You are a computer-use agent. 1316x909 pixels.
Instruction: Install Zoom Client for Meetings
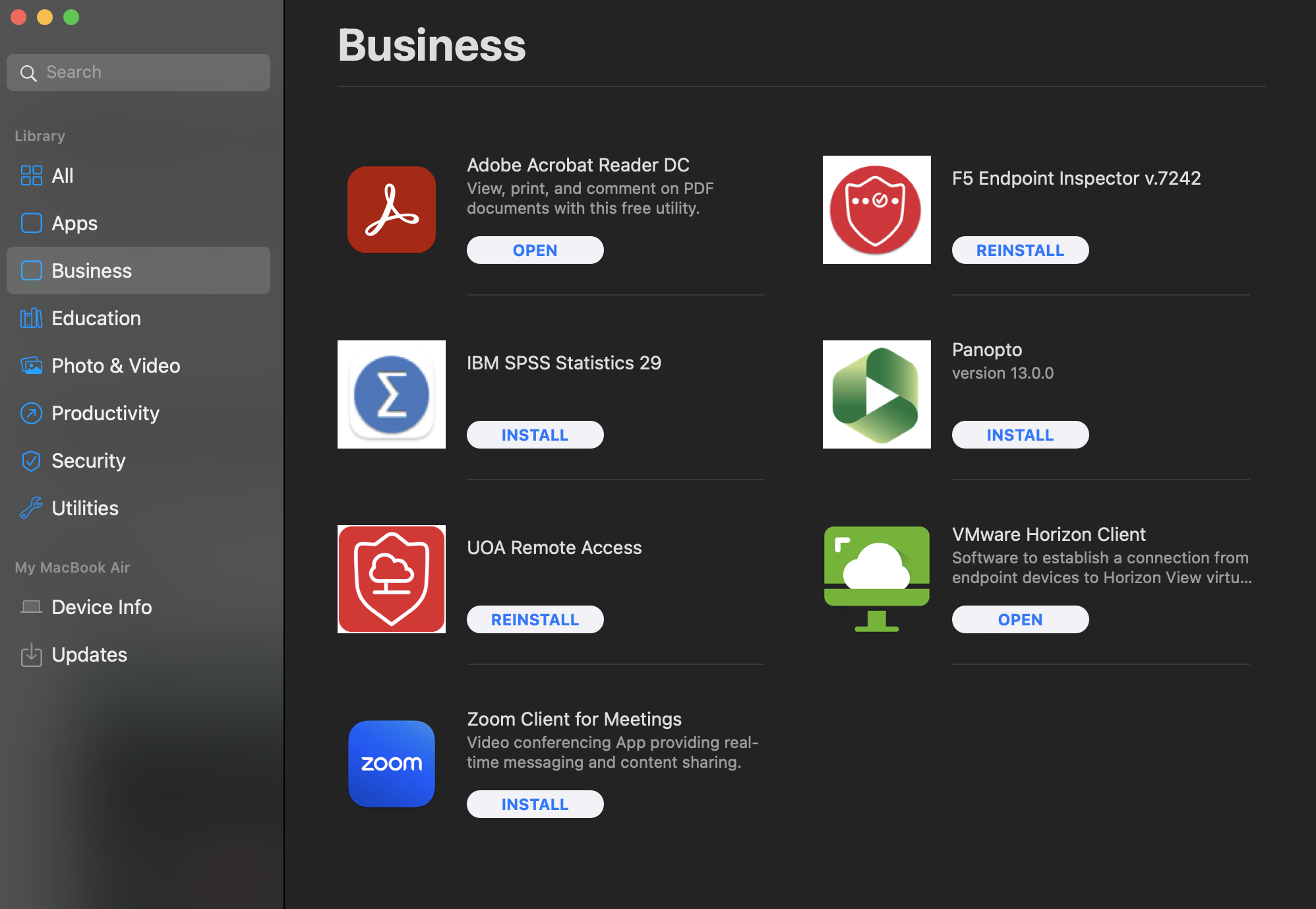coord(534,803)
